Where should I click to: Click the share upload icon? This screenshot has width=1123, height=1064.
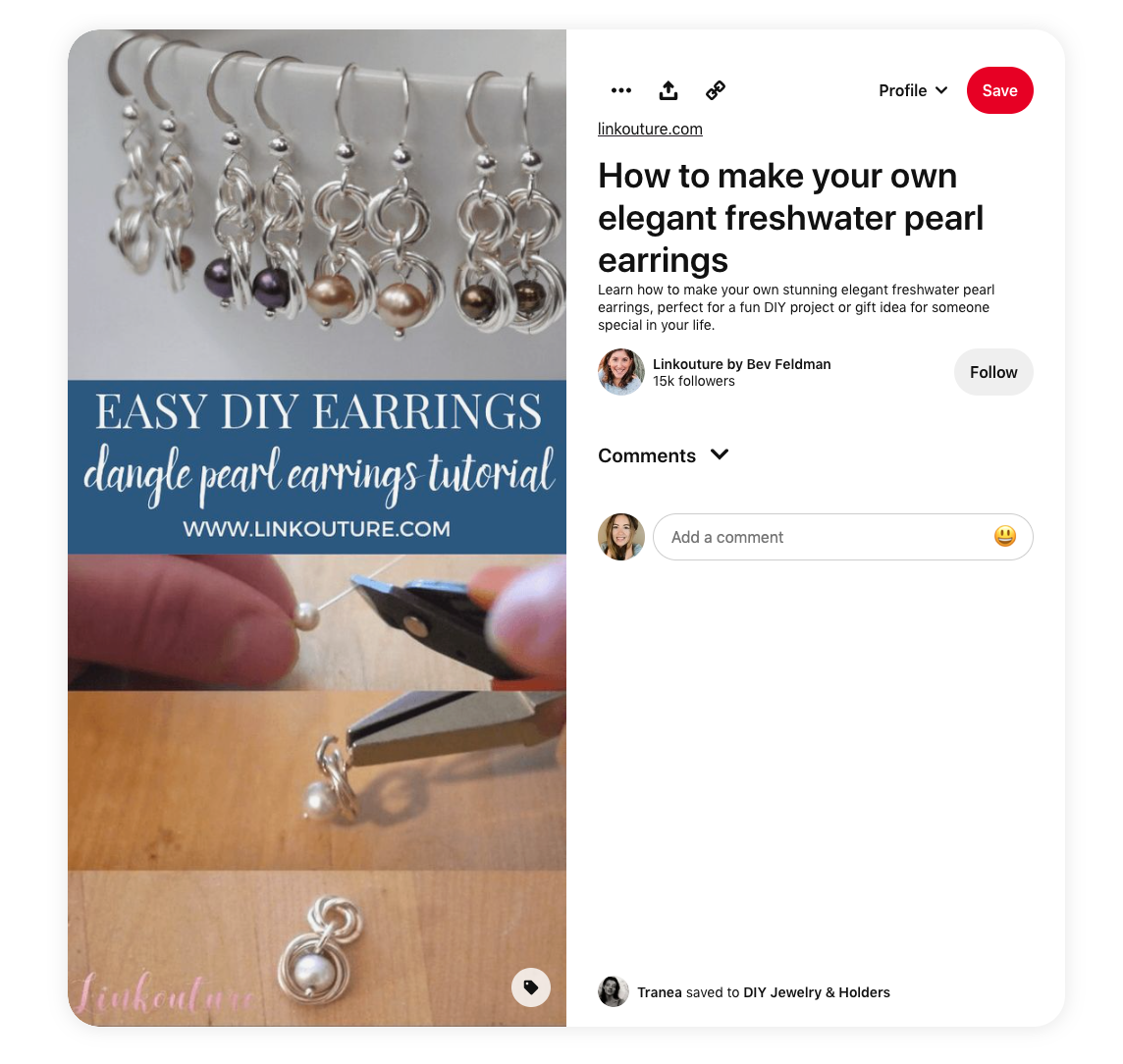click(668, 90)
